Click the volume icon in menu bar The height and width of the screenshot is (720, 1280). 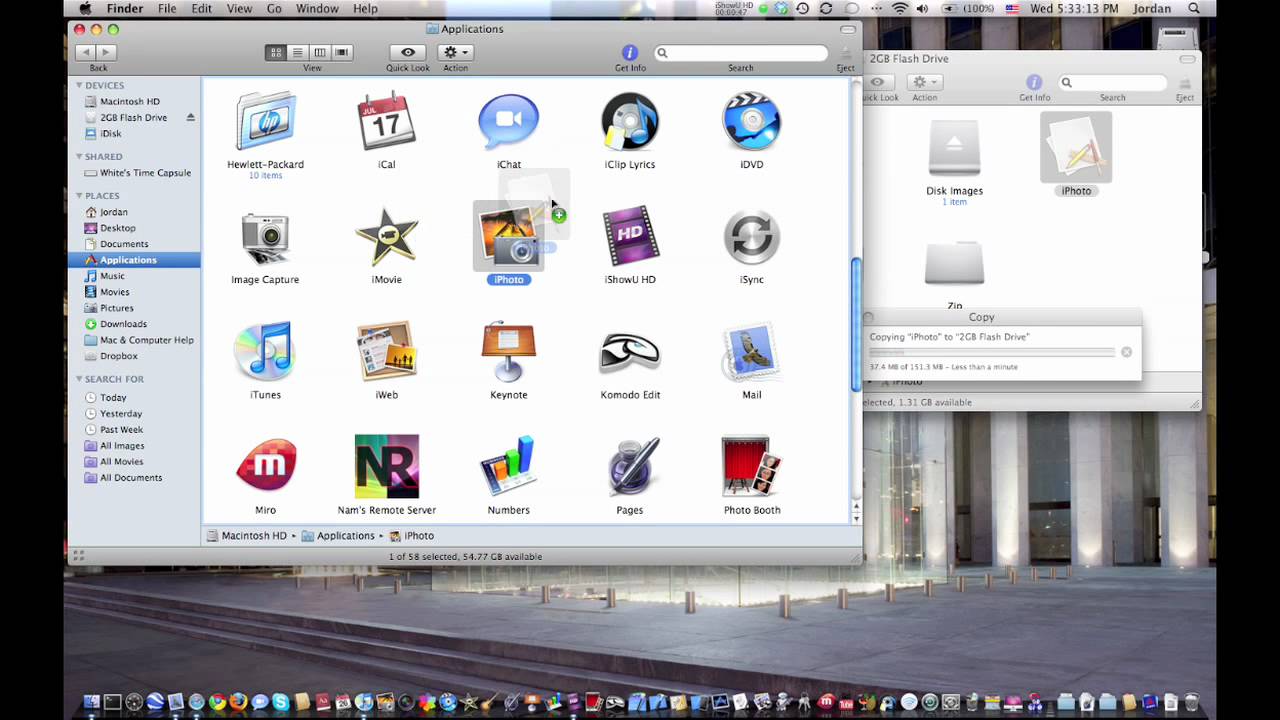(921, 9)
